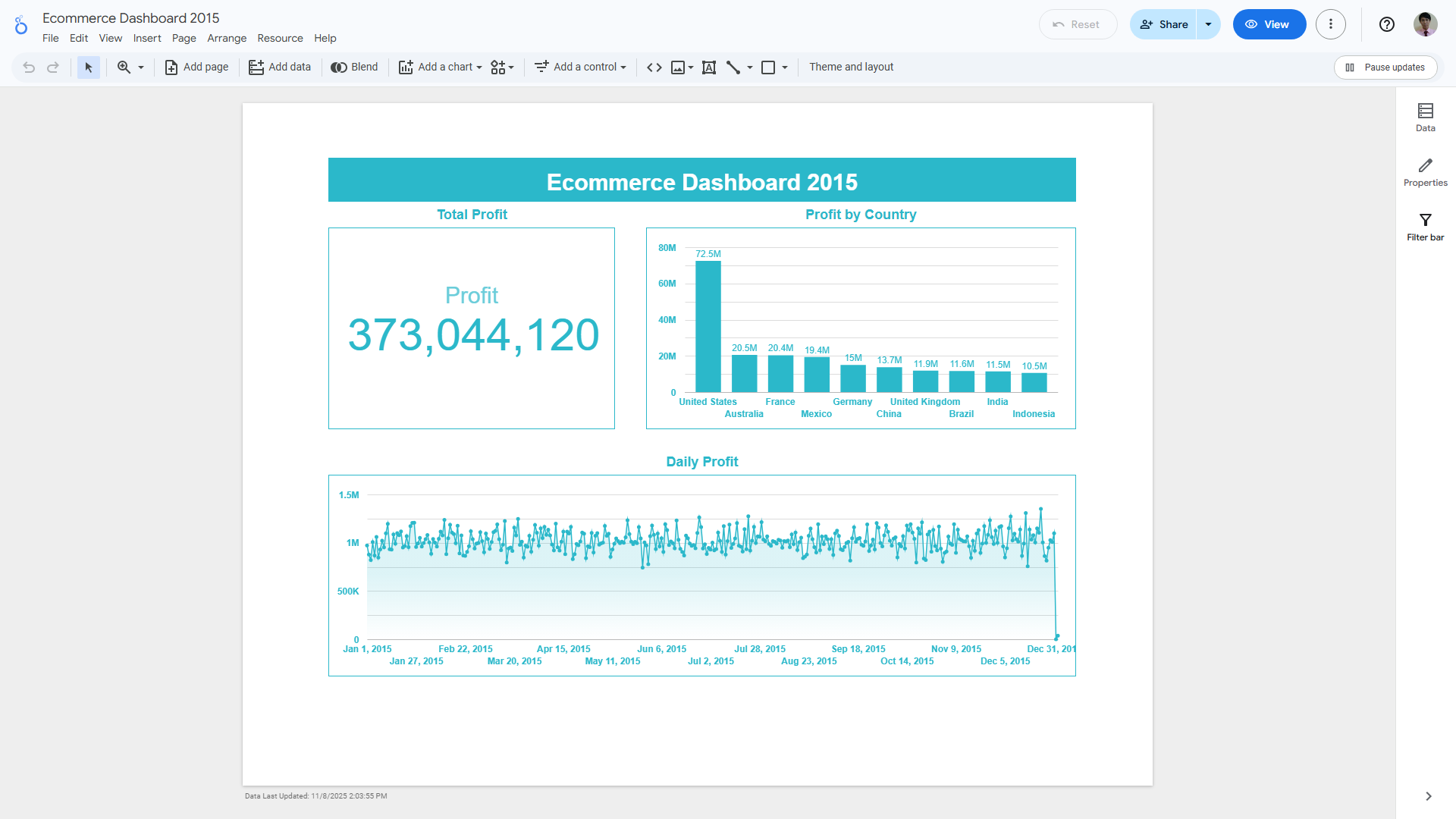Open the Resource menu
This screenshot has height=819, width=1456.
tap(280, 38)
